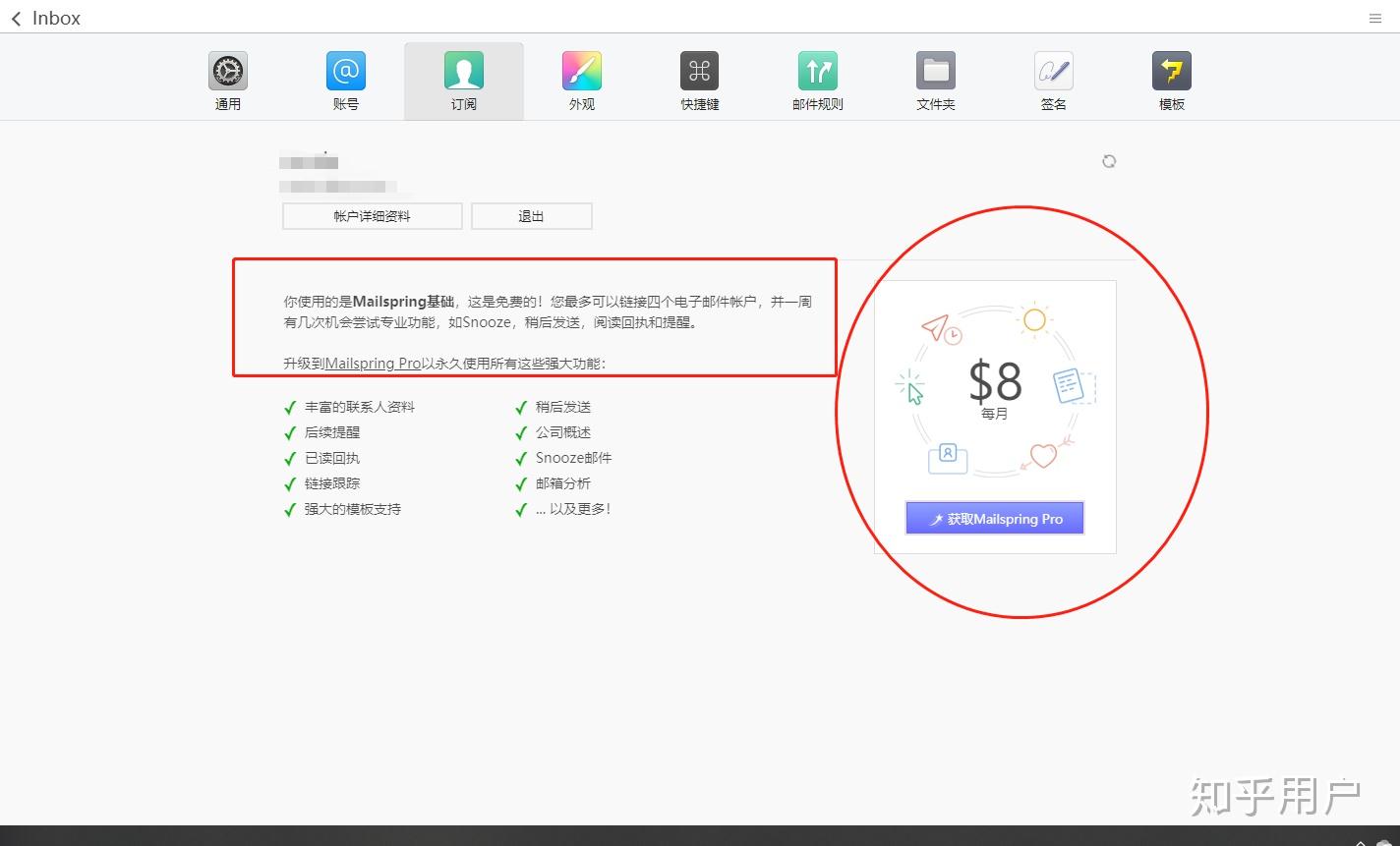Screen dimensions: 1400x846
Task: Click the 后续提醒 feature text
Action: (x=332, y=432)
